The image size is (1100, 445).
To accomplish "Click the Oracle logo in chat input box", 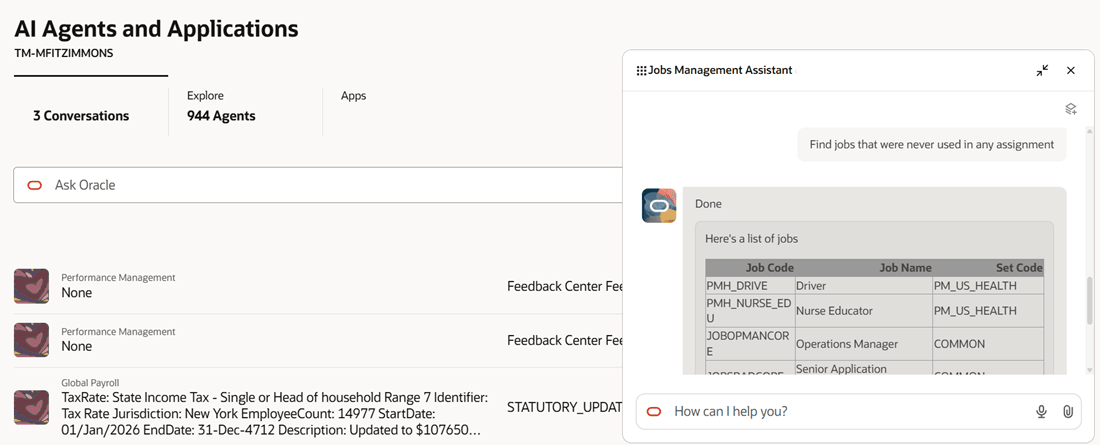I will pyautogui.click(x=655, y=411).
